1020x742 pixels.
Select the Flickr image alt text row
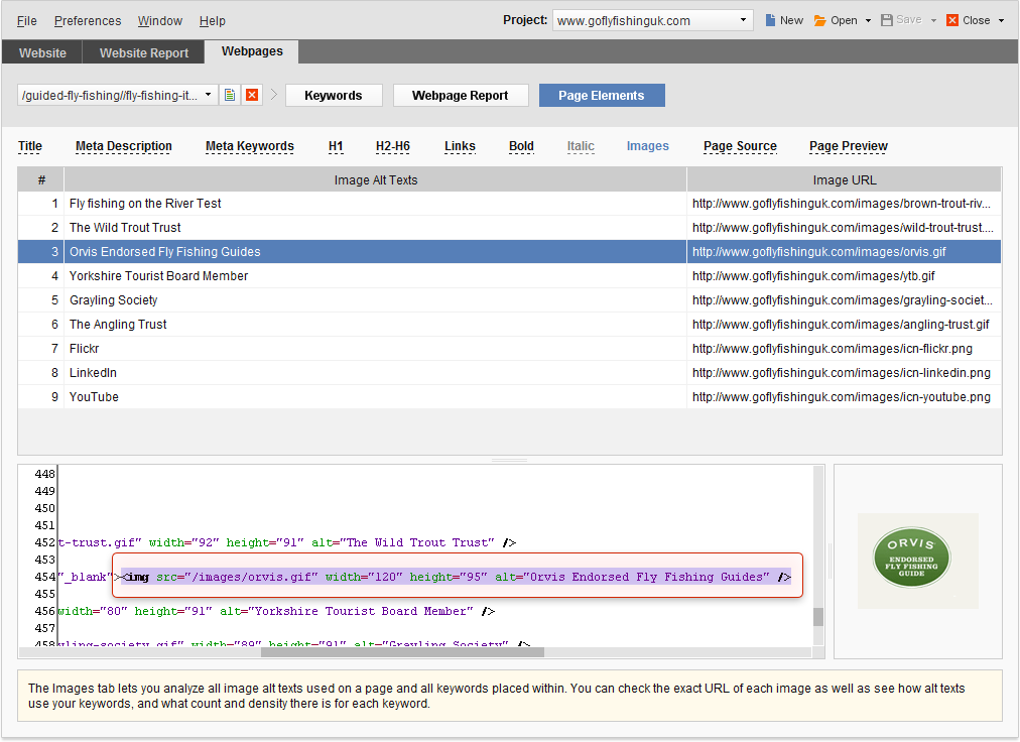[x=300, y=348]
